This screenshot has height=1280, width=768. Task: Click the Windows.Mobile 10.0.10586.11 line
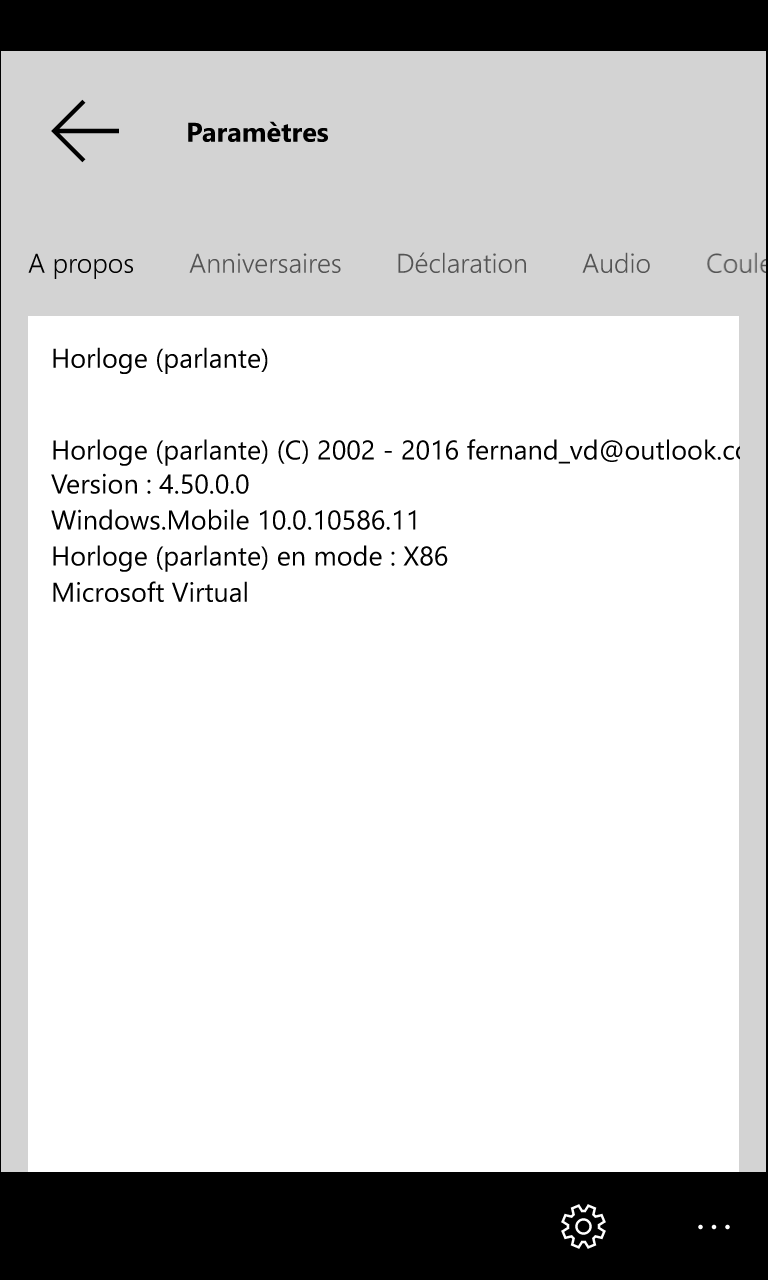click(235, 521)
